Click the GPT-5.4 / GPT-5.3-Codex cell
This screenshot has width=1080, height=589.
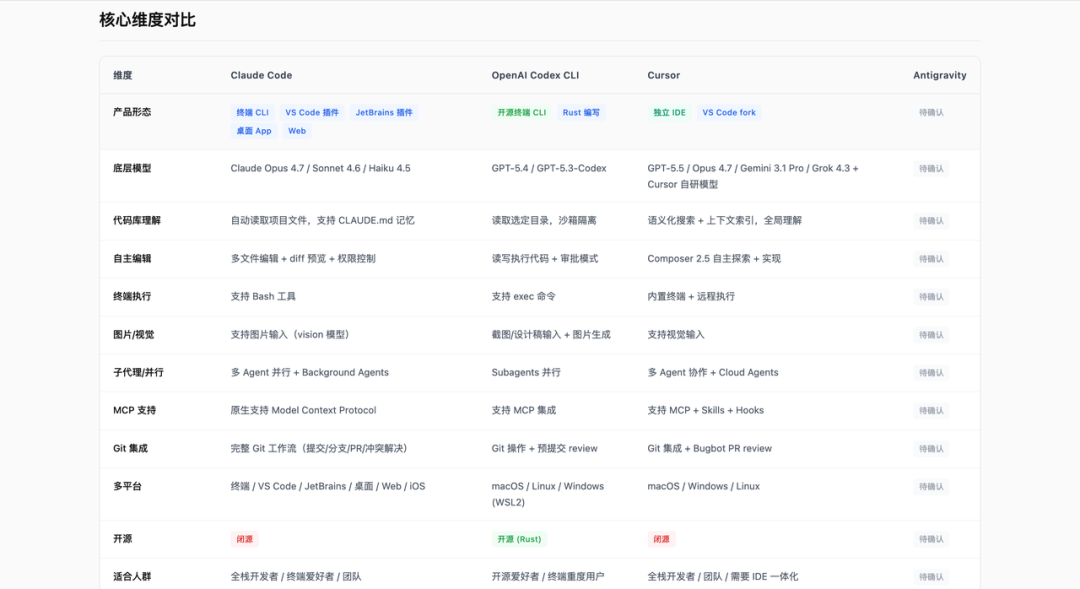point(549,168)
